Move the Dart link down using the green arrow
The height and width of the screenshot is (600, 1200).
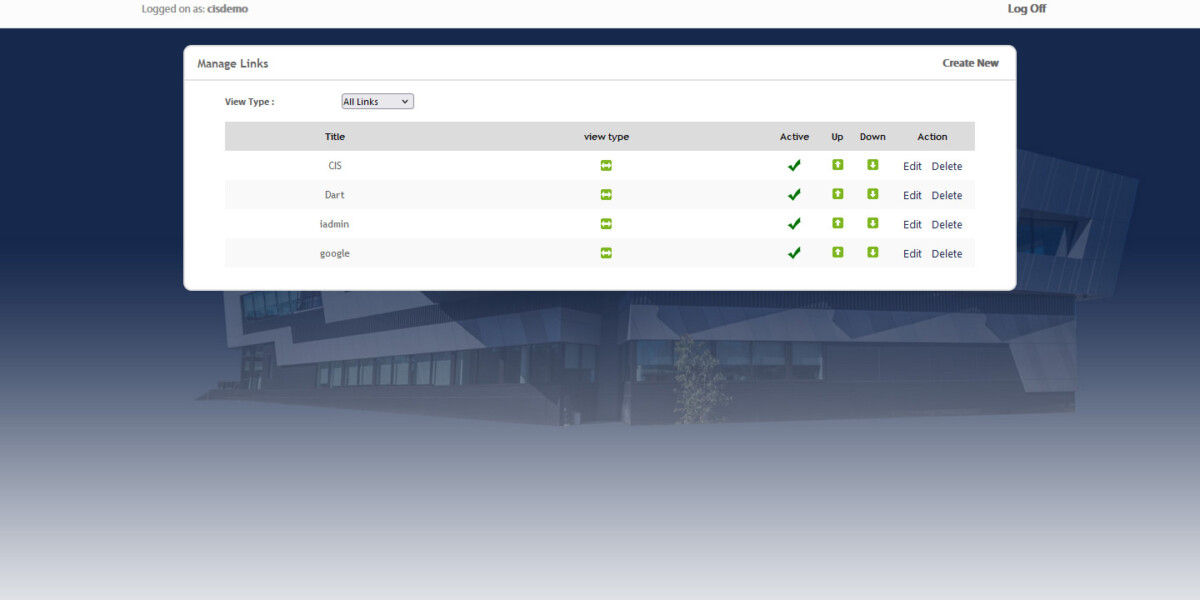coord(872,194)
